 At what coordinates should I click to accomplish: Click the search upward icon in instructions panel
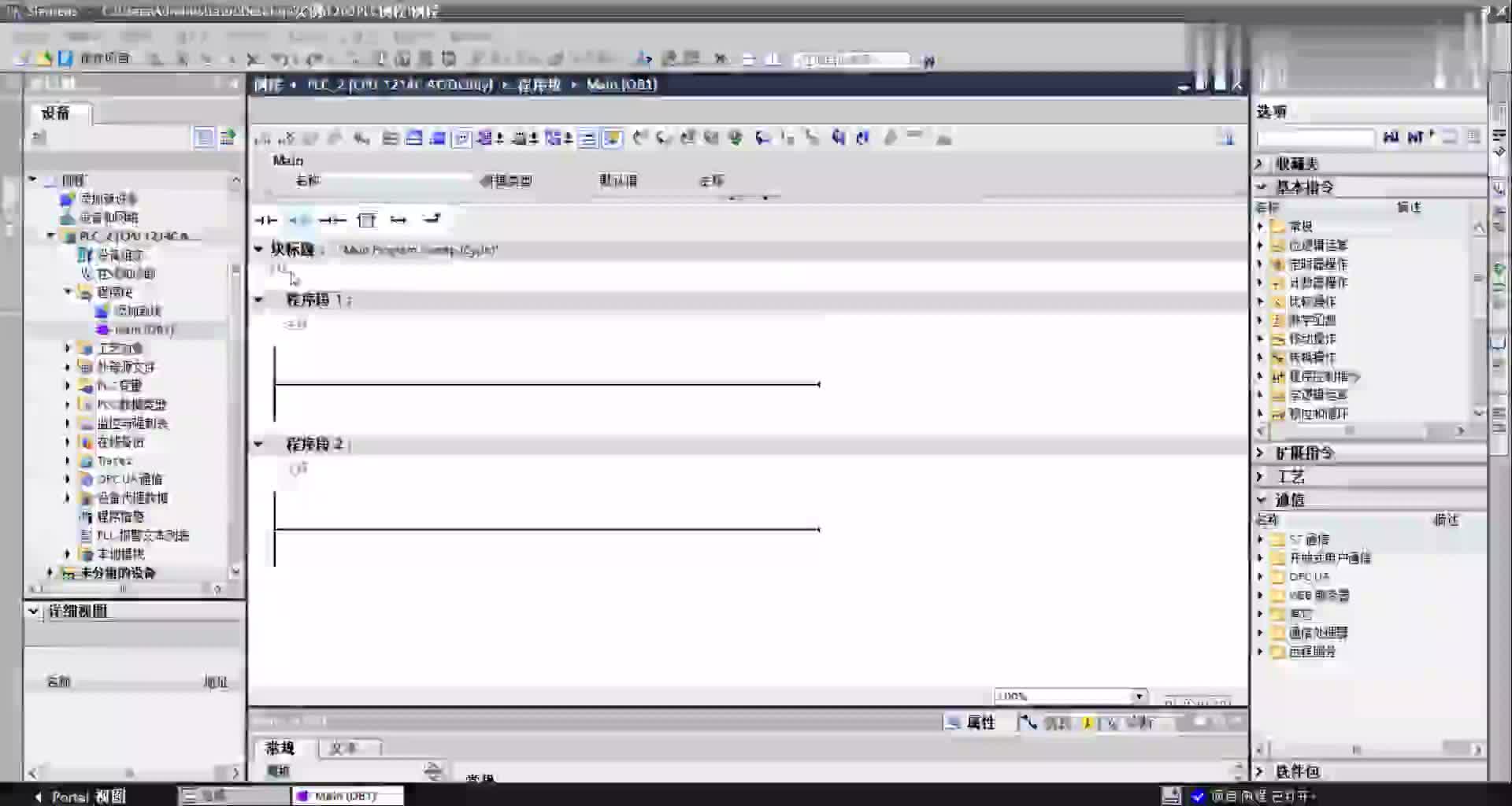point(1416,137)
